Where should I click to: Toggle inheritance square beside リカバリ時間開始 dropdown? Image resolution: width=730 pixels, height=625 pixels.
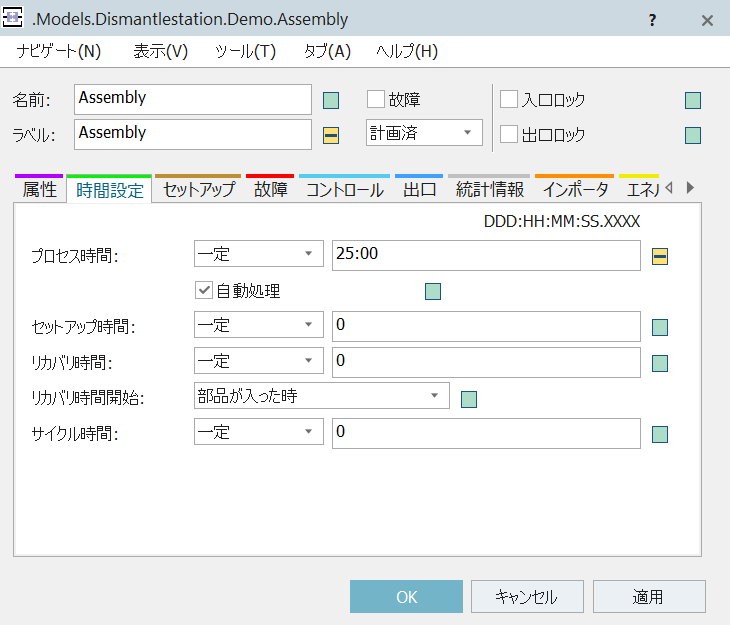[469, 399]
